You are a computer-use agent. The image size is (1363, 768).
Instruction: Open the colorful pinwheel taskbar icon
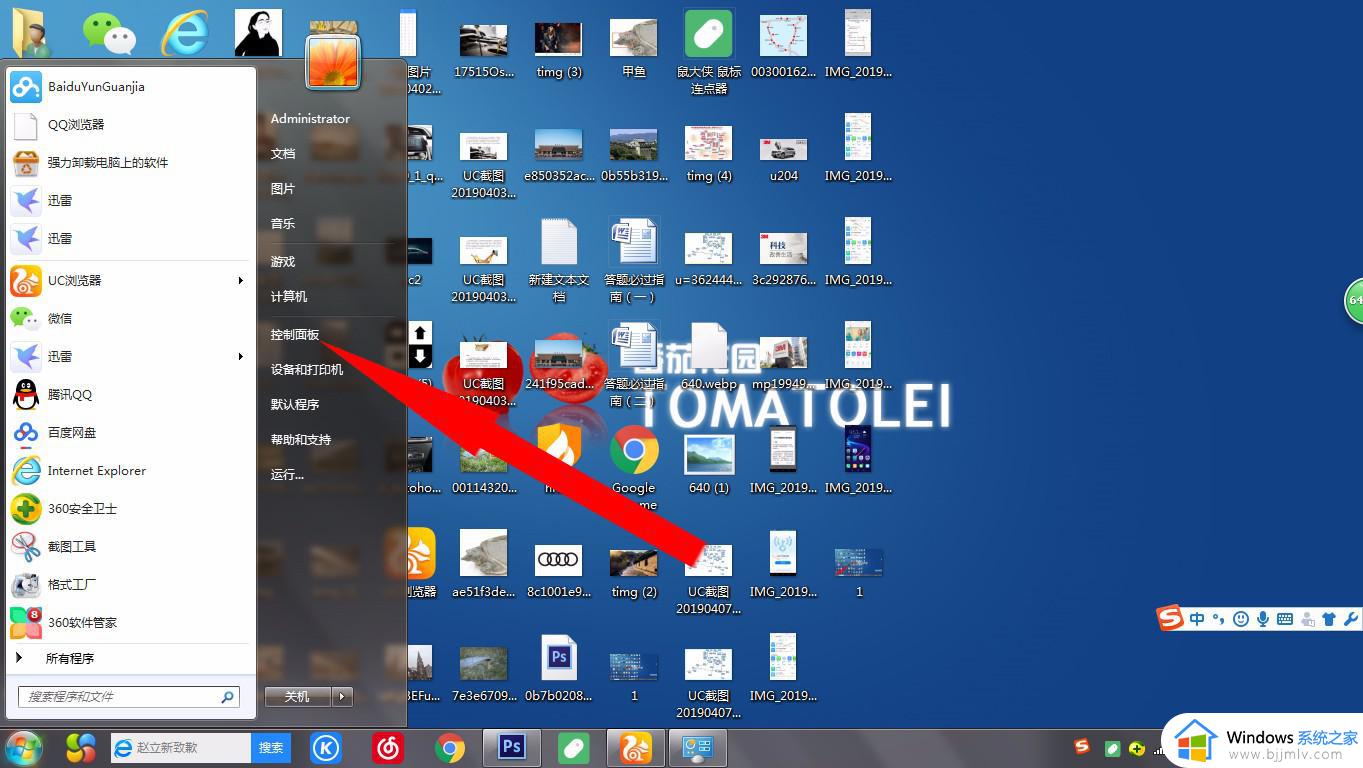(x=81, y=747)
